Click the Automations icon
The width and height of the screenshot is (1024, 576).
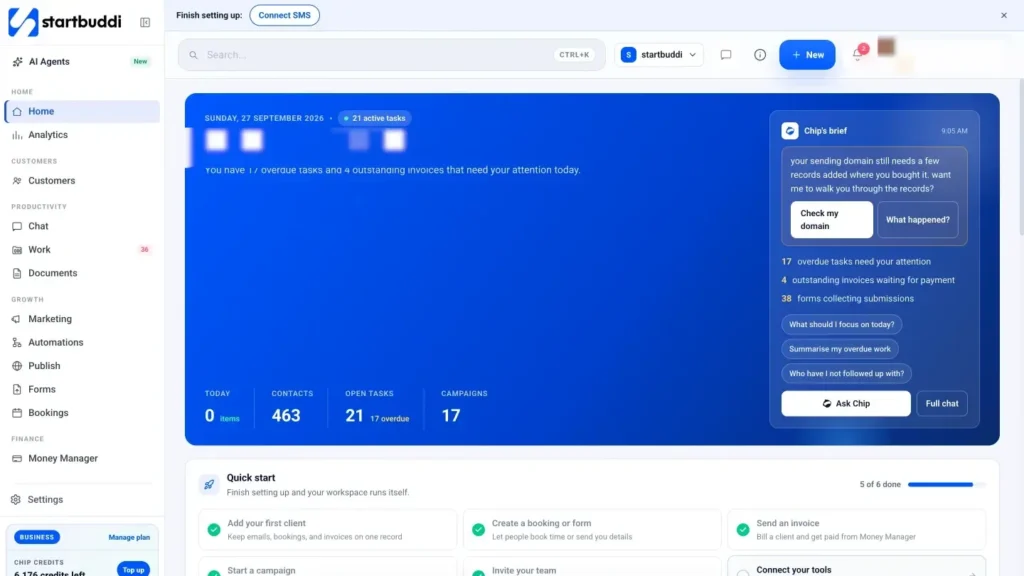(x=17, y=342)
